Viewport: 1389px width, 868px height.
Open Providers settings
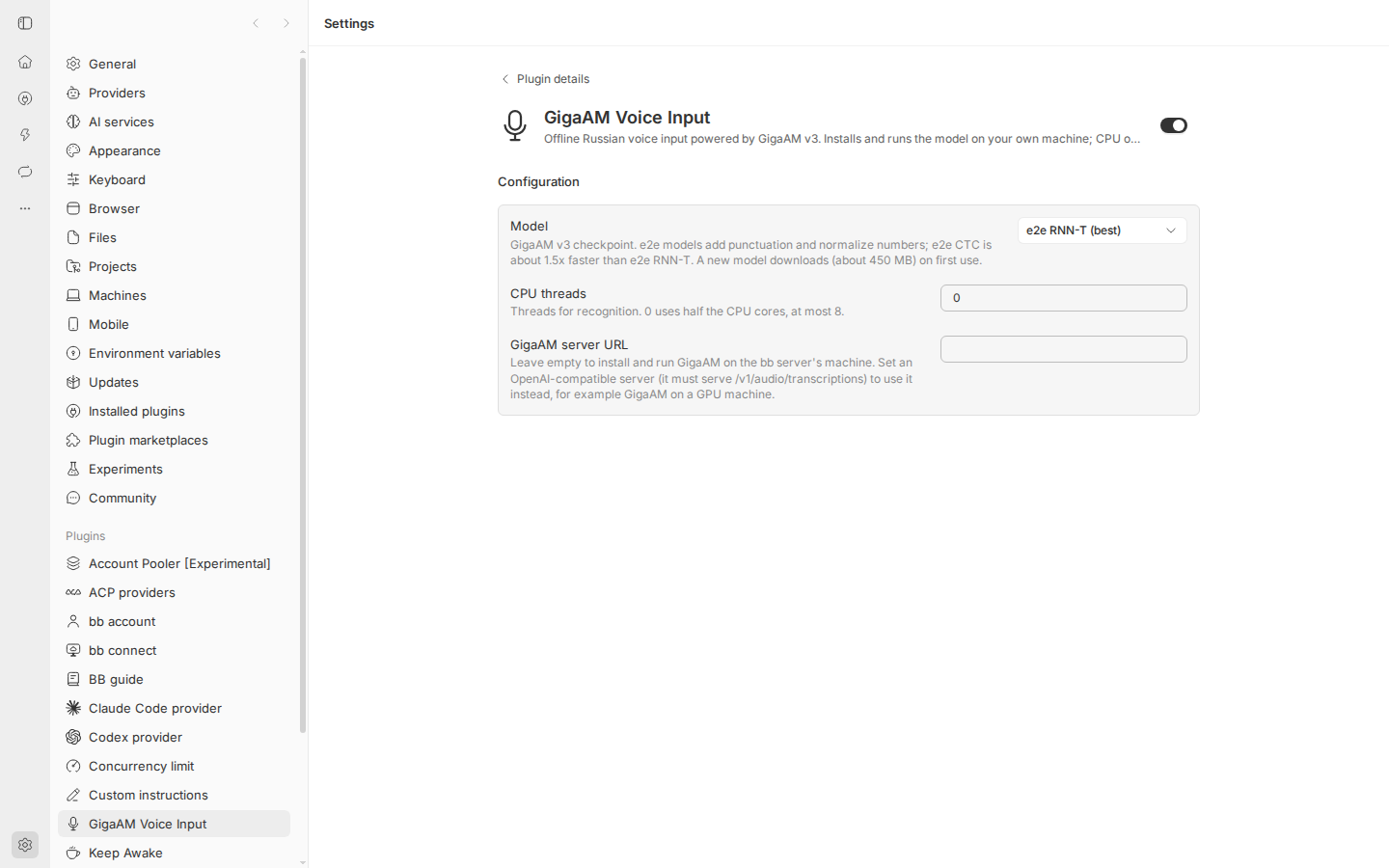[174, 93]
